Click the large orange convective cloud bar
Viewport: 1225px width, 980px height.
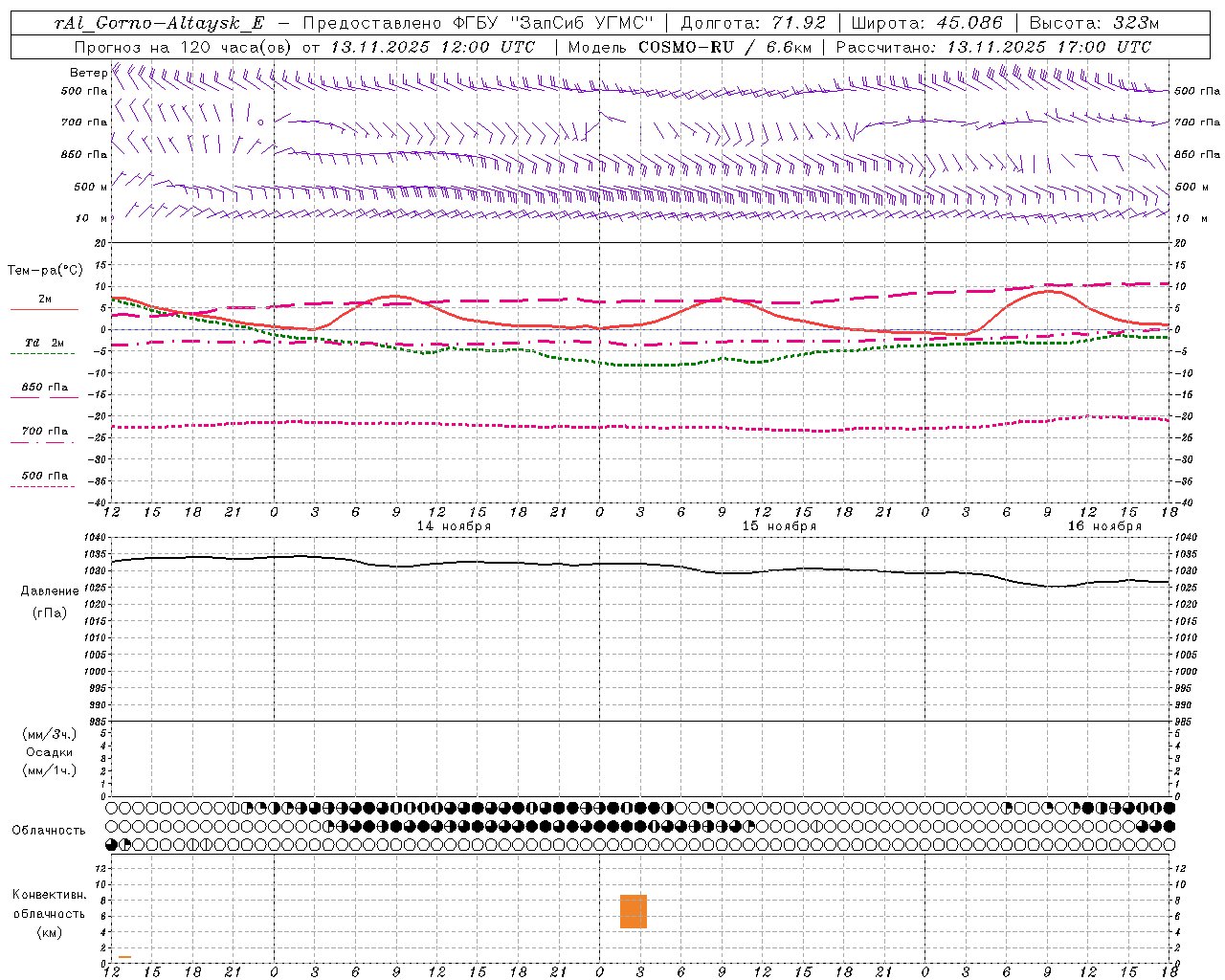(x=634, y=911)
